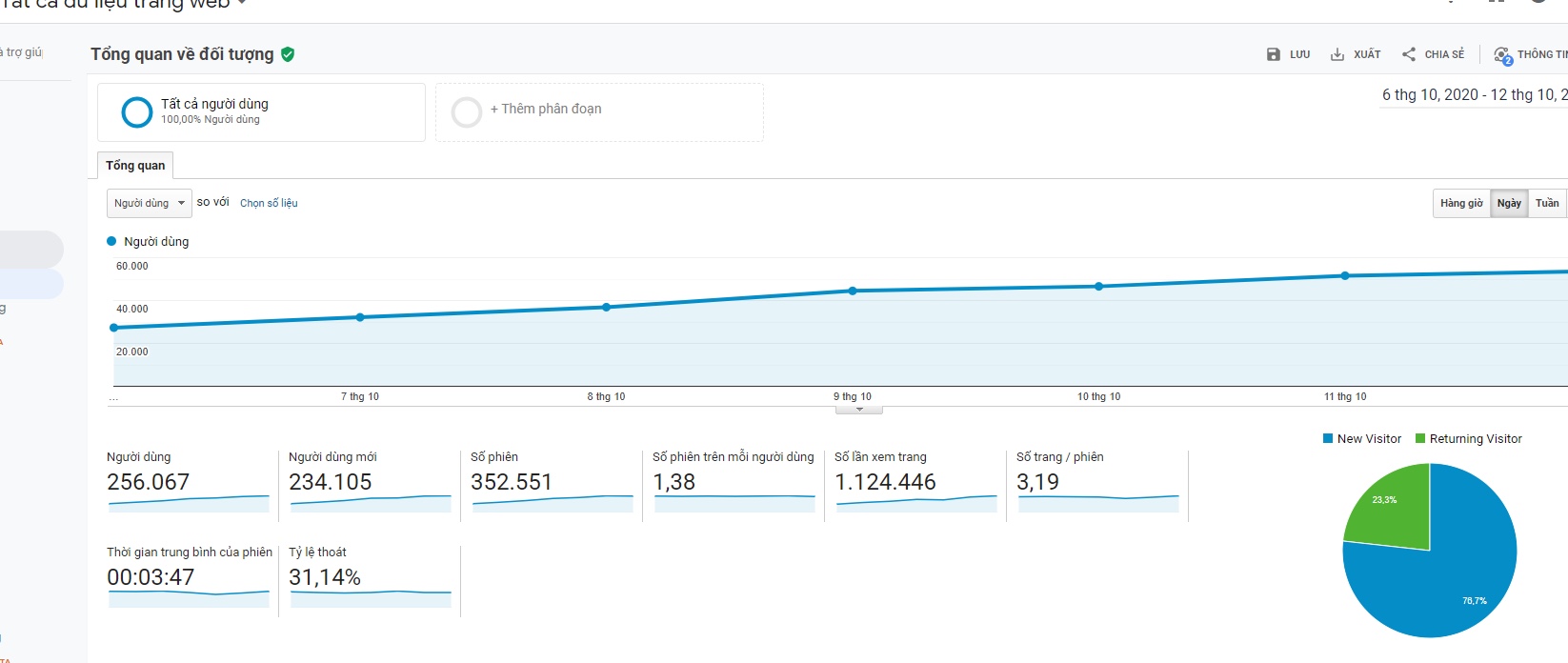Click the green verified shield icon
Screen dimensions: 1568x663
[288, 54]
